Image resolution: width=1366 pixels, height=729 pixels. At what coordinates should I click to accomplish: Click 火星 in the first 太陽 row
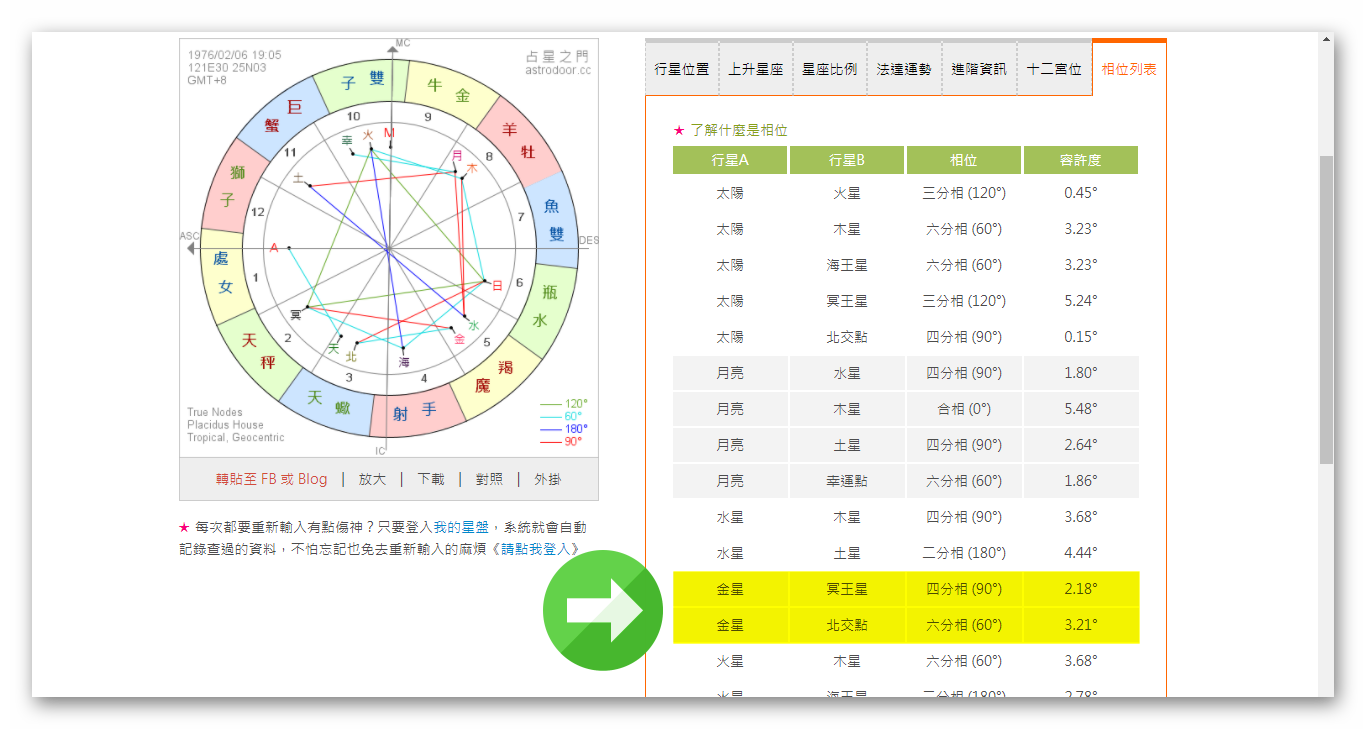pos(847,193)
